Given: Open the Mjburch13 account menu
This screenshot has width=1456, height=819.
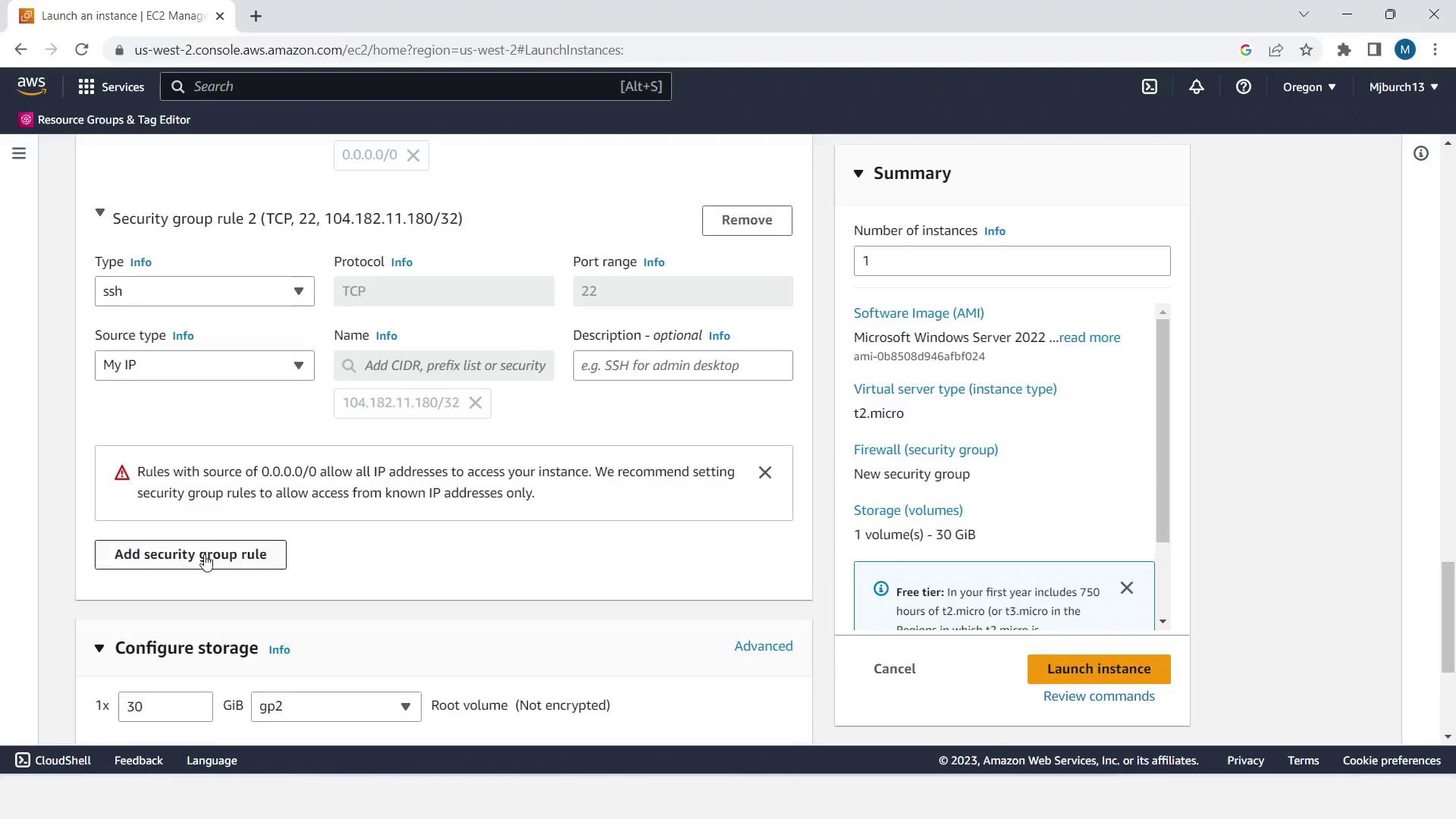Looking at the screenshot, I should coord(1402,86).
